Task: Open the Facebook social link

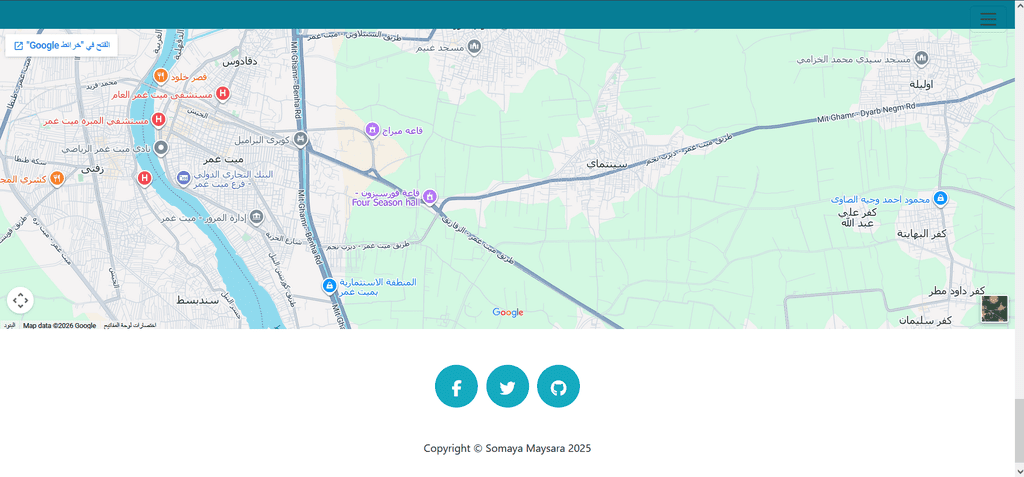Action: point(456,386)
